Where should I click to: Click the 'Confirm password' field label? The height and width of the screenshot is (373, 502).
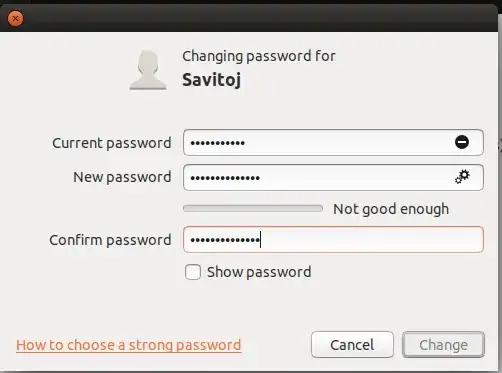[x=110, y=240]
